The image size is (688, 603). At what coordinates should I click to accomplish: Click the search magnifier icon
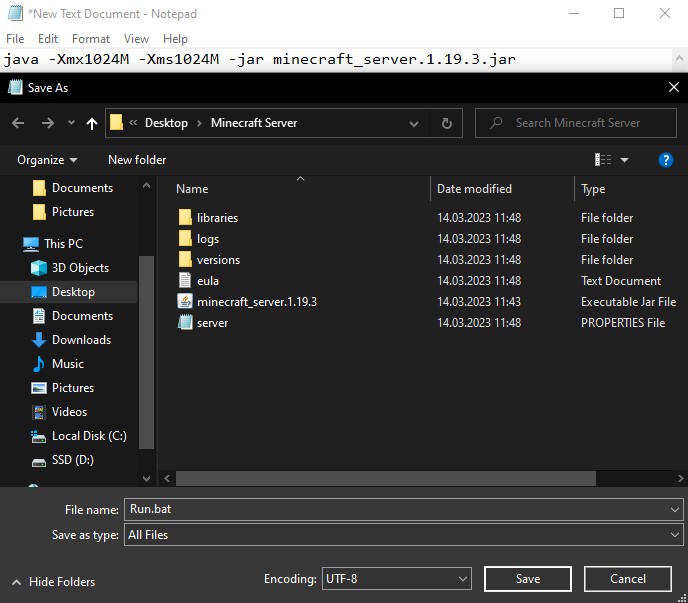pos(496,123)
